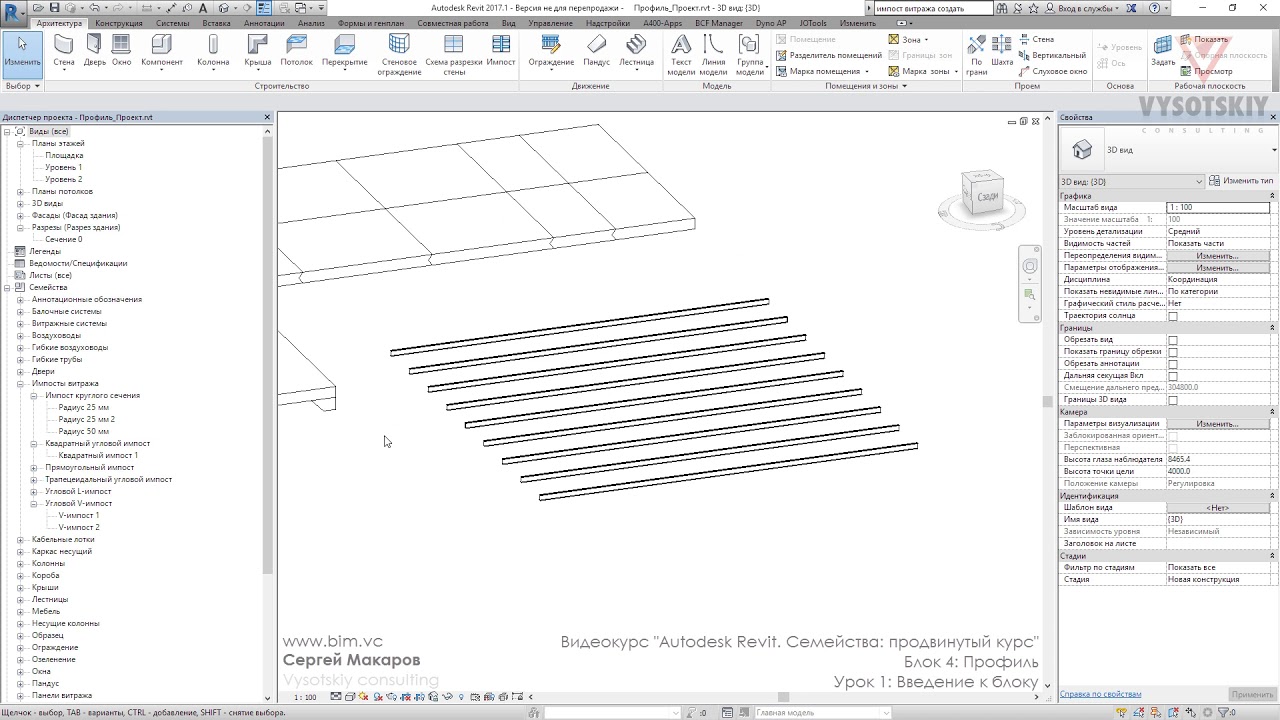1280x720 pixels.
Task: Click the Шаблон вида <Нет> button
Action: tap(1217, 508)
